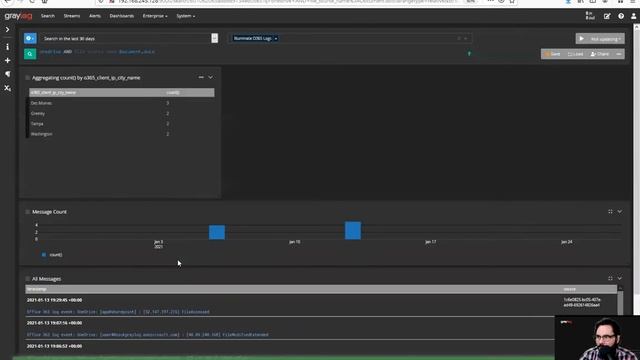Open the Dashboards menu item
This screenshot has height=360, width=640.
[122, 16]
